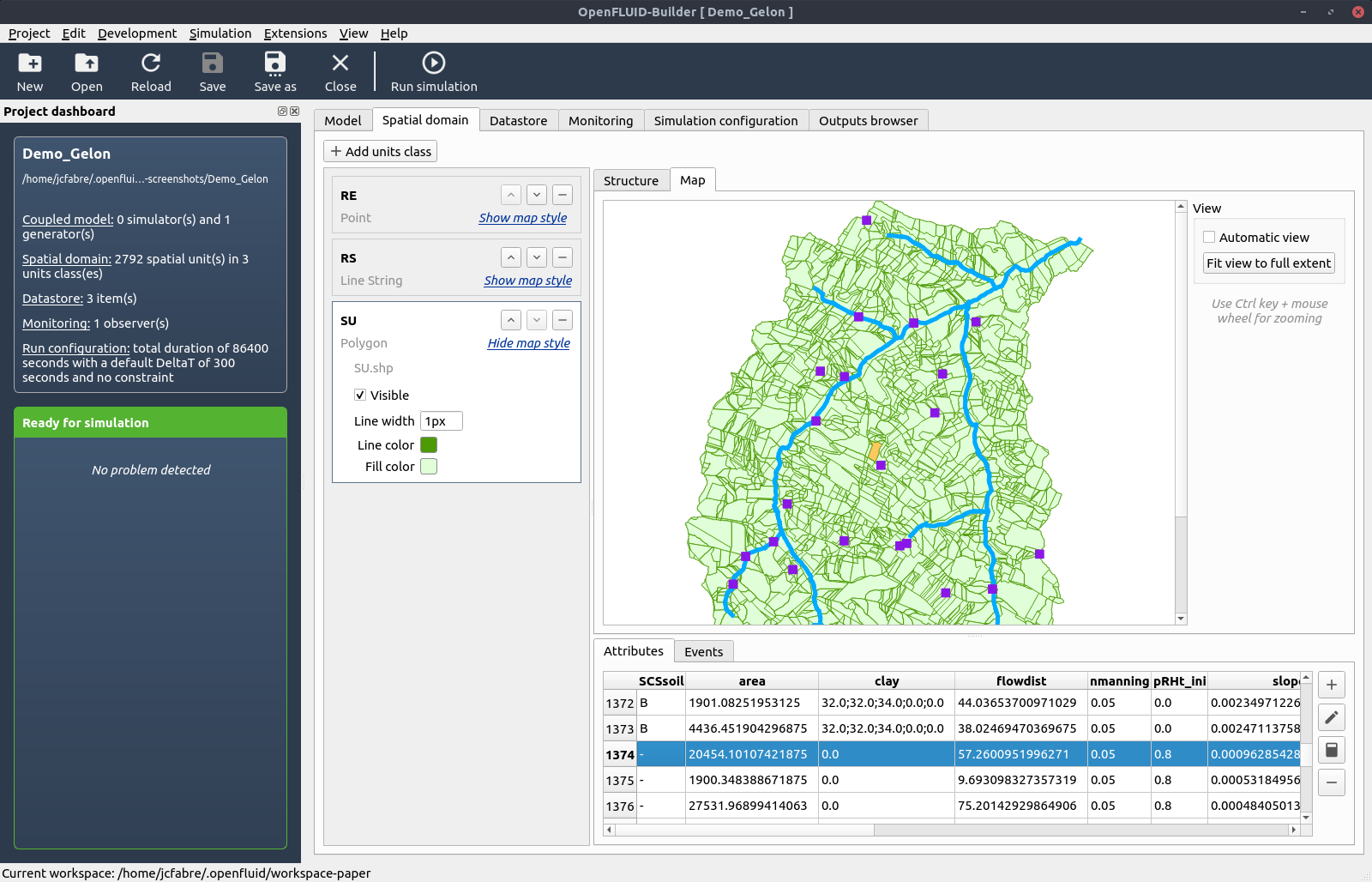Reload the project from the toolbar
The height and width of the screenshot is (882, 1372).
(151, 63)
